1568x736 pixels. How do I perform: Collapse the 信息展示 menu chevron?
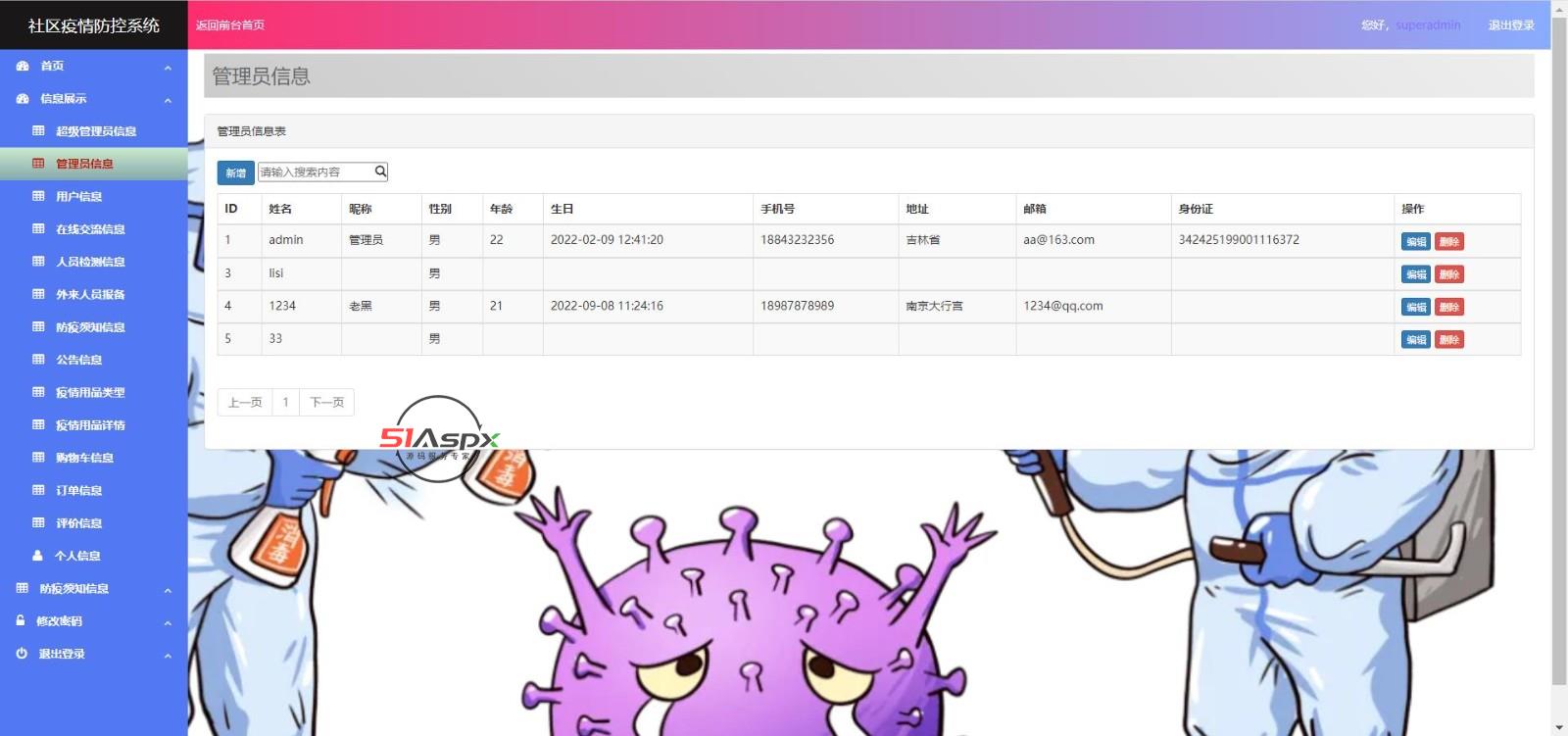point(168,99)
